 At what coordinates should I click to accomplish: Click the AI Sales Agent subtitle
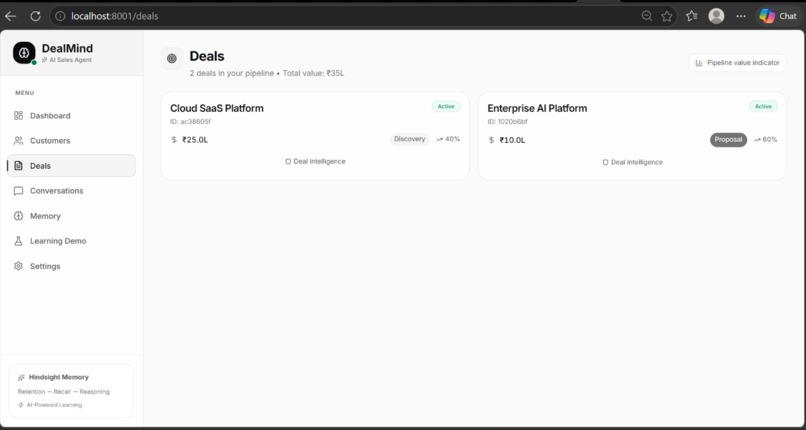pyautogui.click(x=70, y=60)
